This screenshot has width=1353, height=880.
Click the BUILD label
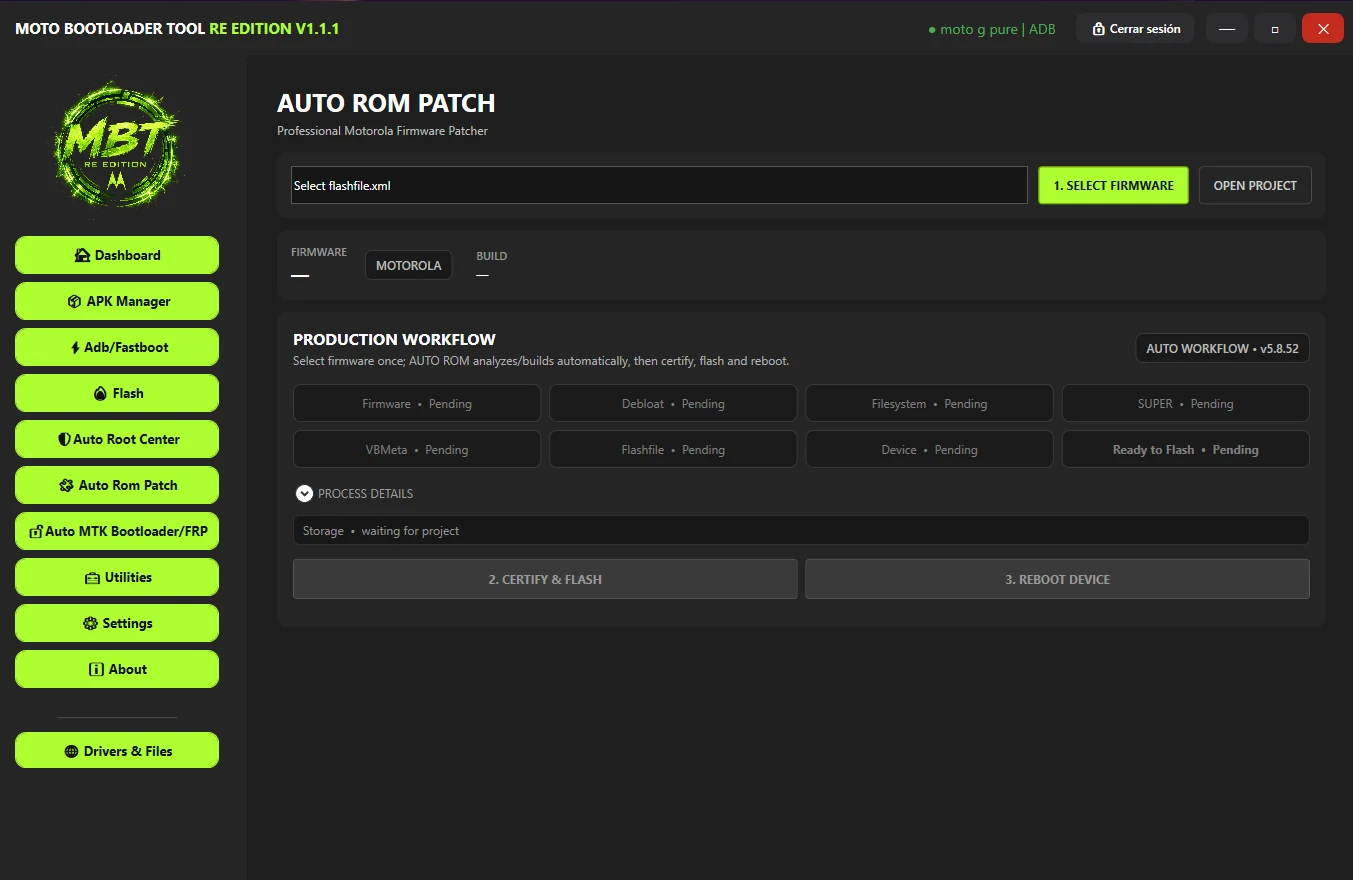tap(491, 256)
